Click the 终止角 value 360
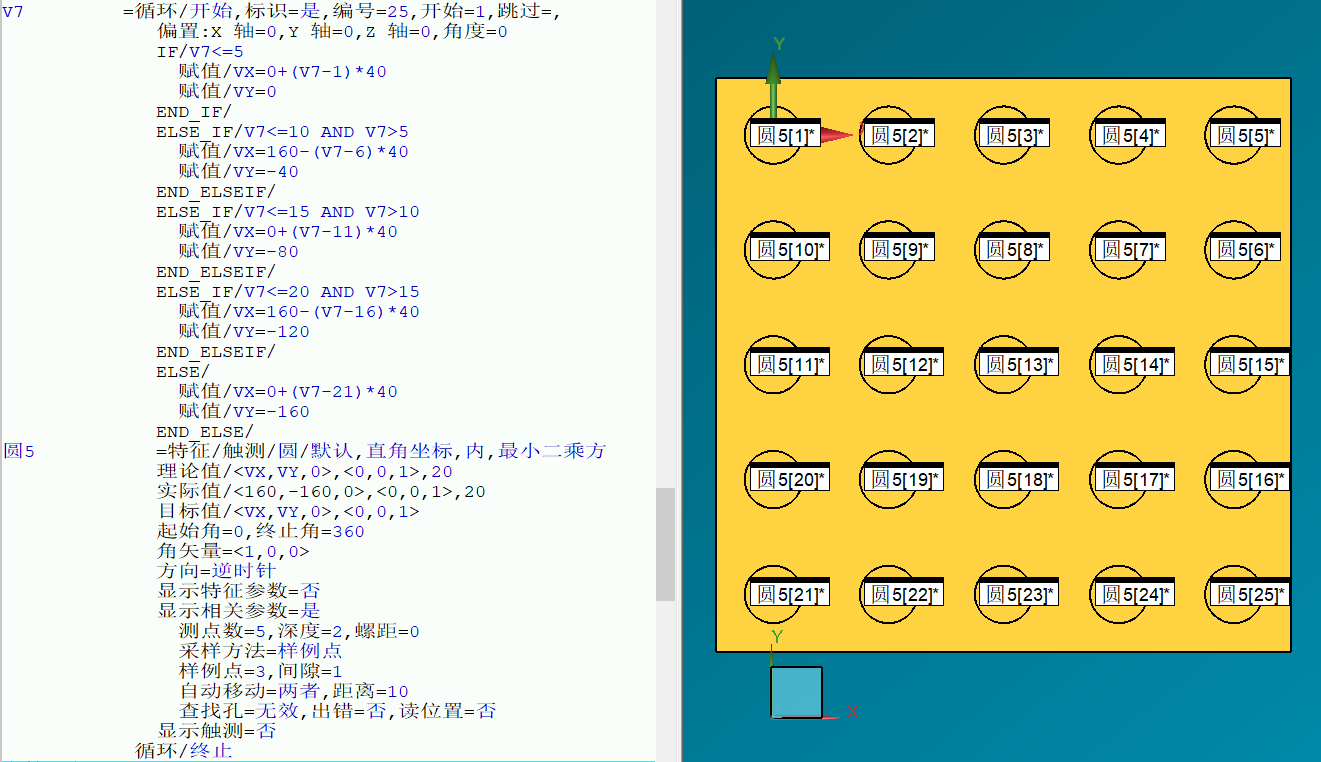The height and width of the screenshot is (762, 1321). [348, 531]
